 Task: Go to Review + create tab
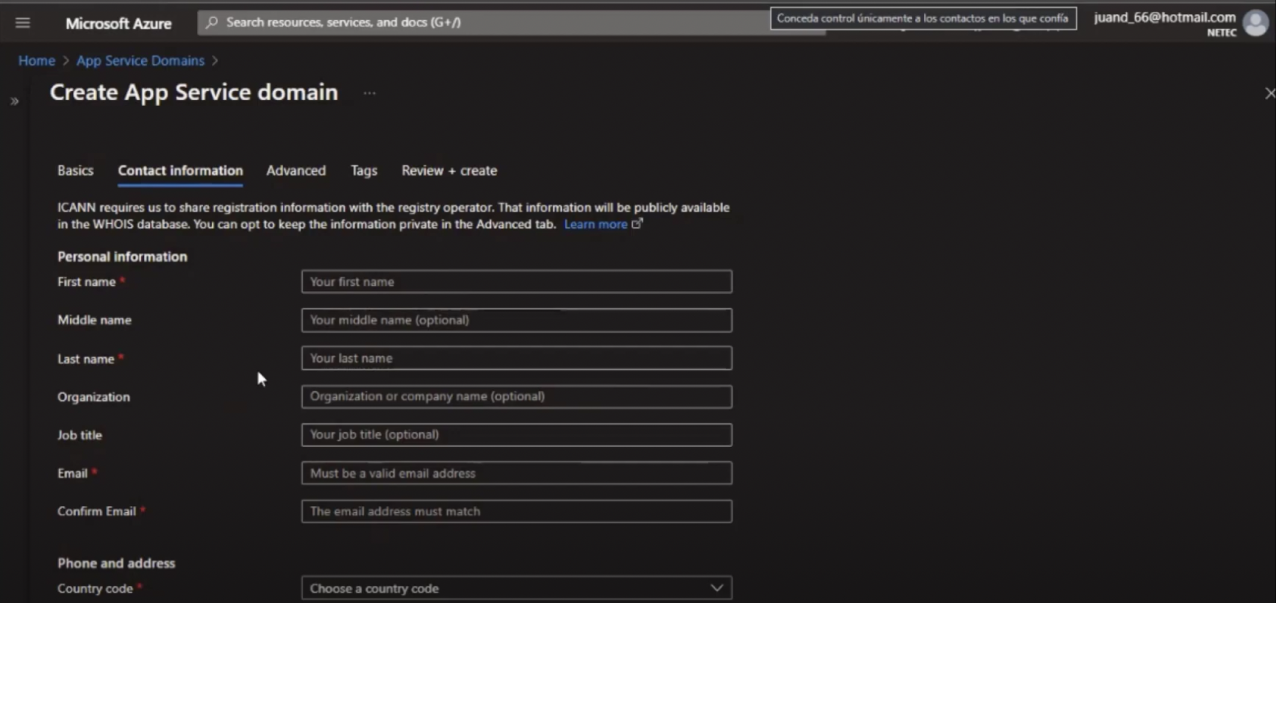(x=449, y=170)
